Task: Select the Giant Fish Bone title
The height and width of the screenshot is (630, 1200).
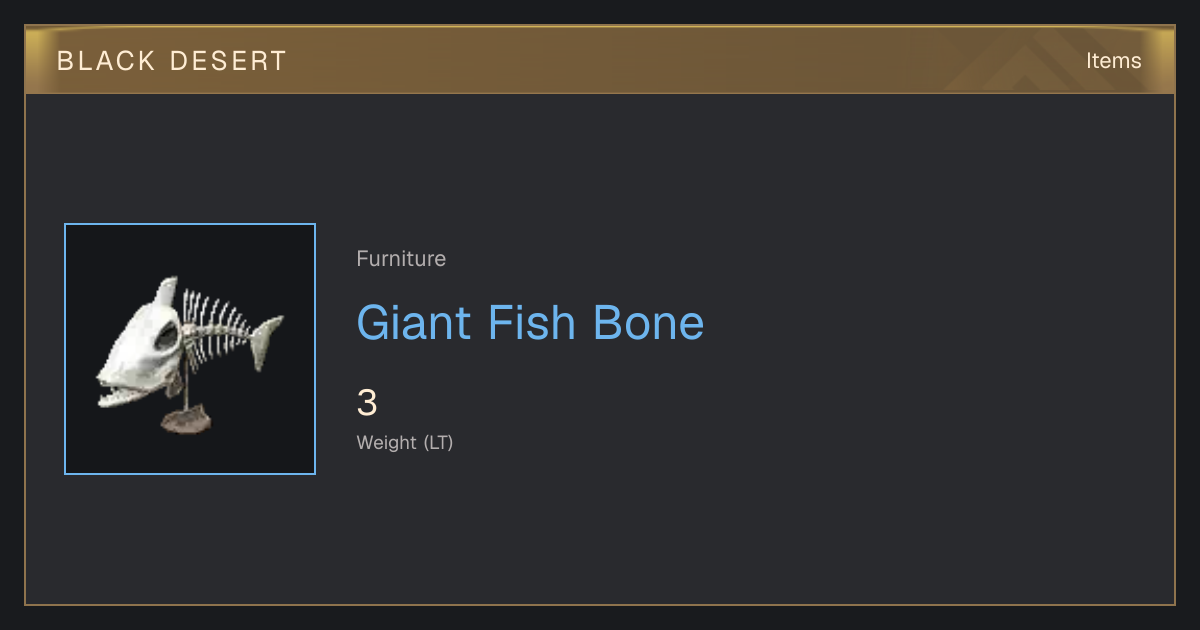Action: [x=530, y=323]
